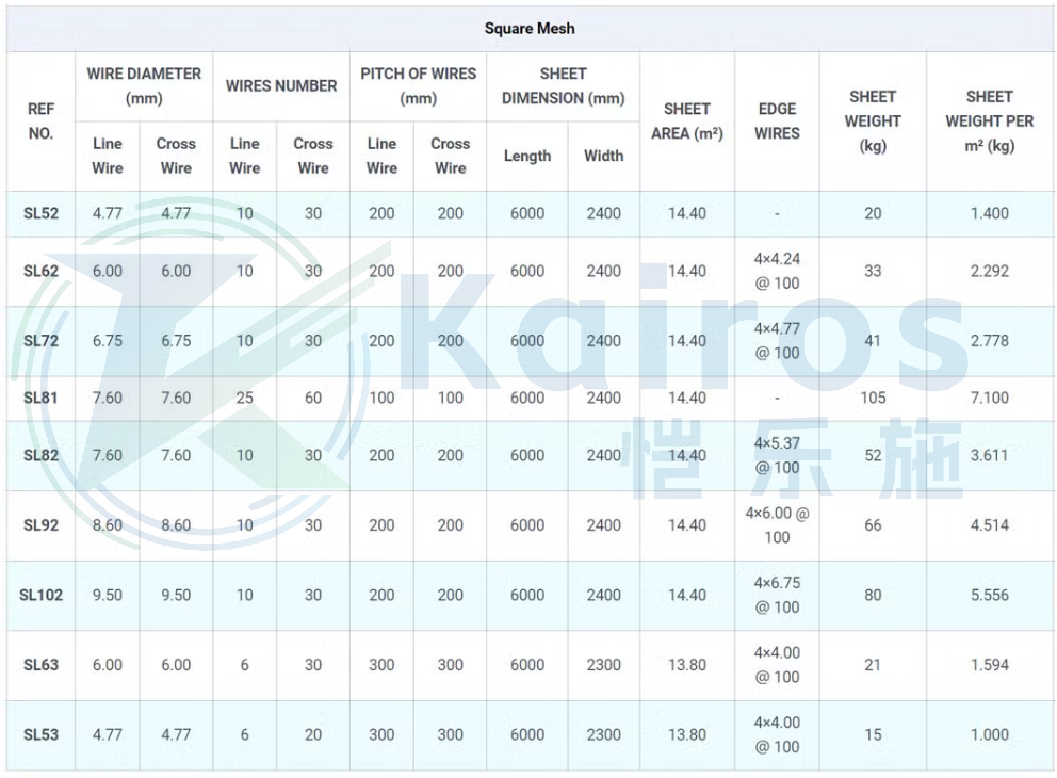
Task: Click the WIRE DIAMETER (mm) header
Action: [x=143, y=86]
